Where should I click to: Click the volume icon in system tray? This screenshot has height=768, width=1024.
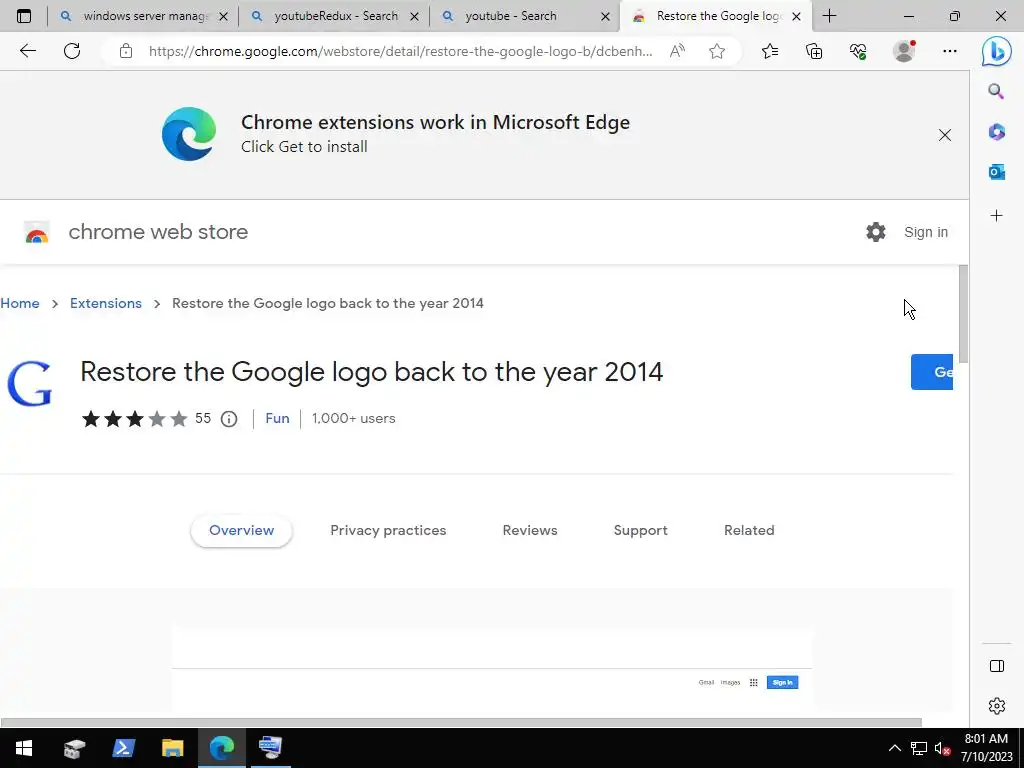(x=942, y=748)
